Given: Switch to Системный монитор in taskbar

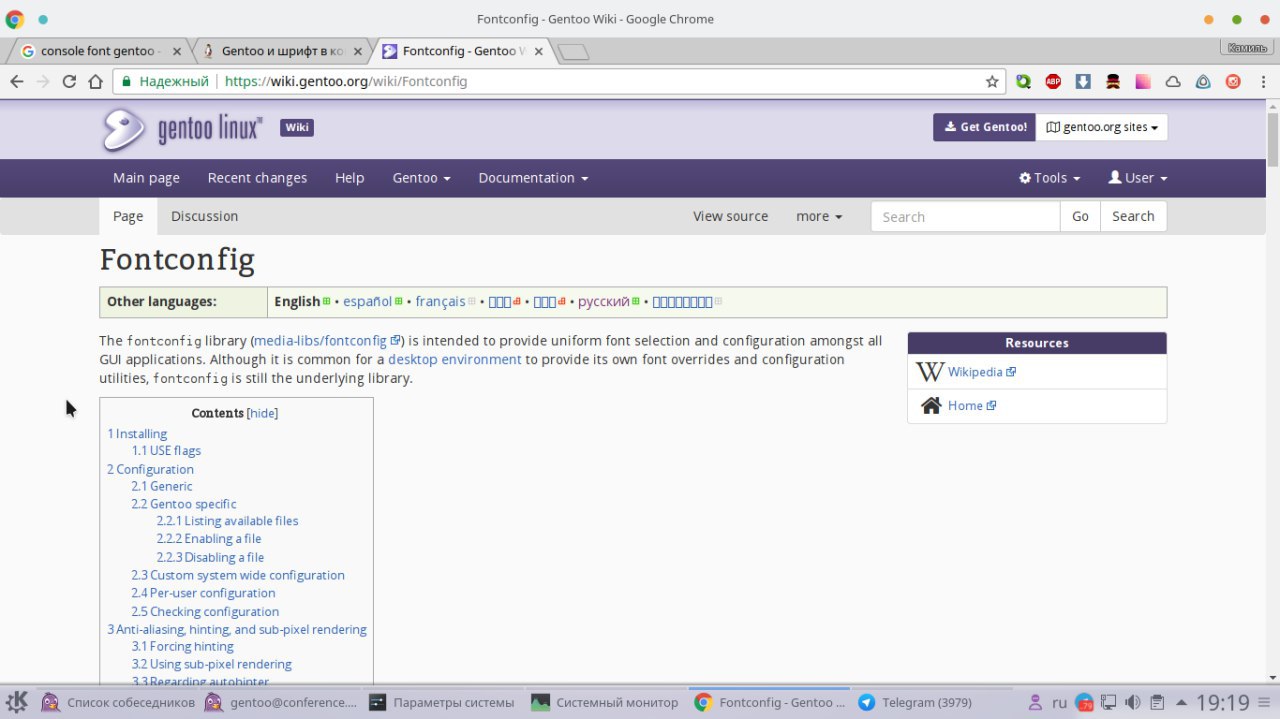Looking at the screenshot, I should (x=605, y=702).
